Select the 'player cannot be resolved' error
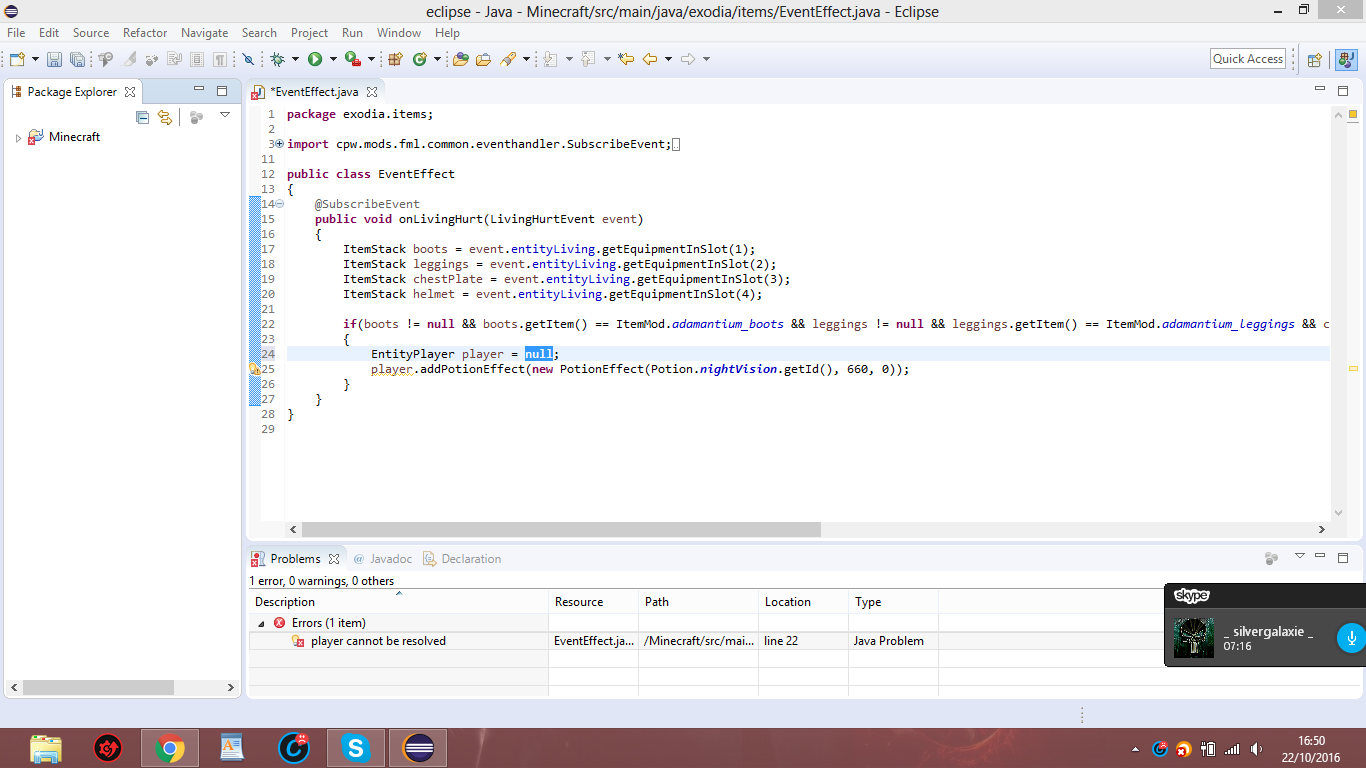The image size is (1366, 768). 378,641
